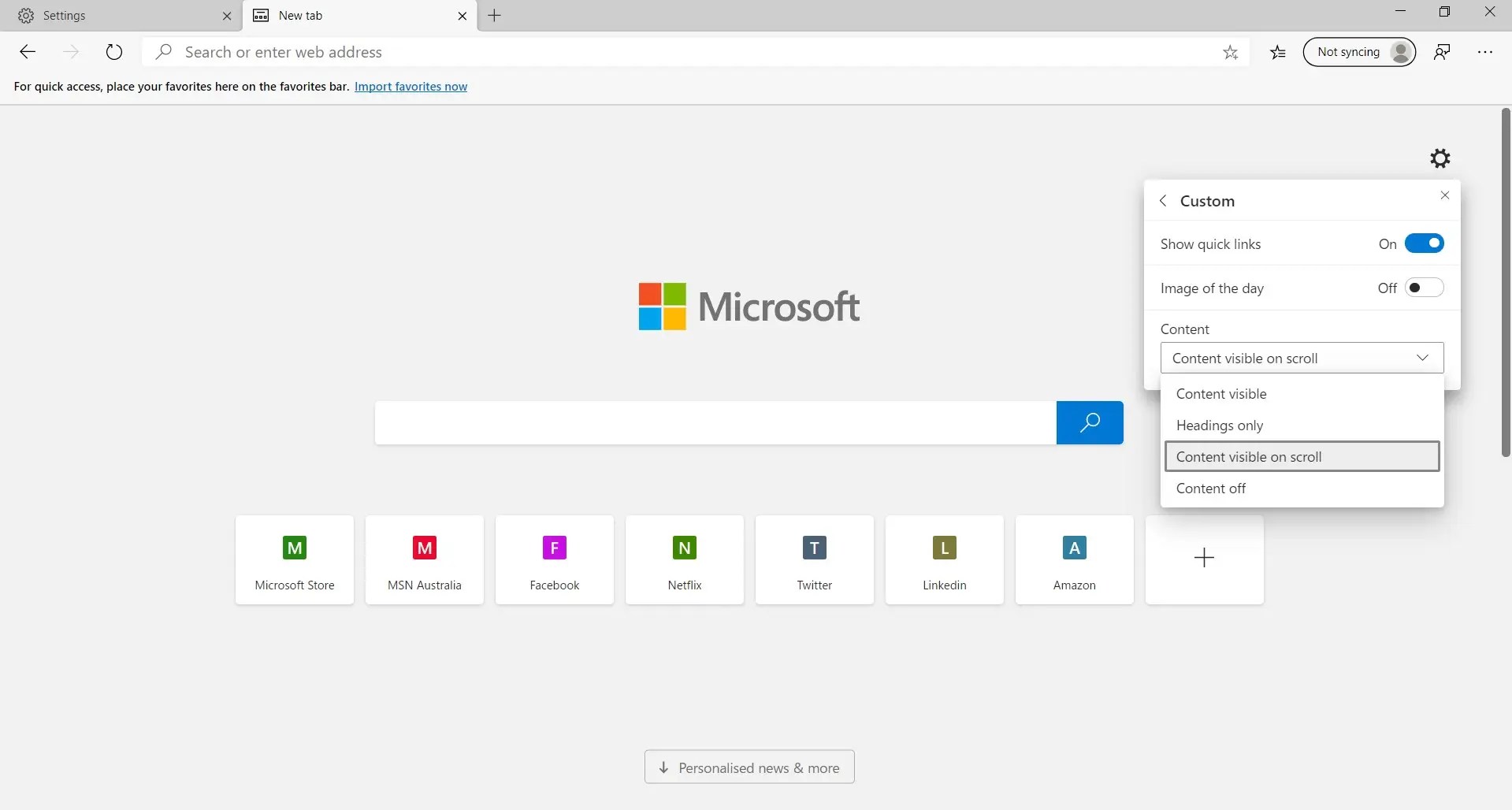
Task: Enable Image of the day toggle
Action: coord(1424,288)
